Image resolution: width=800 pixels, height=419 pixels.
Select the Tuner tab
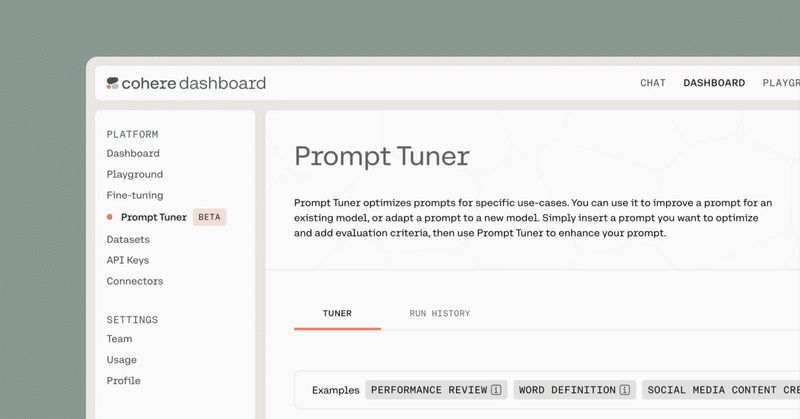pos(337,313)
